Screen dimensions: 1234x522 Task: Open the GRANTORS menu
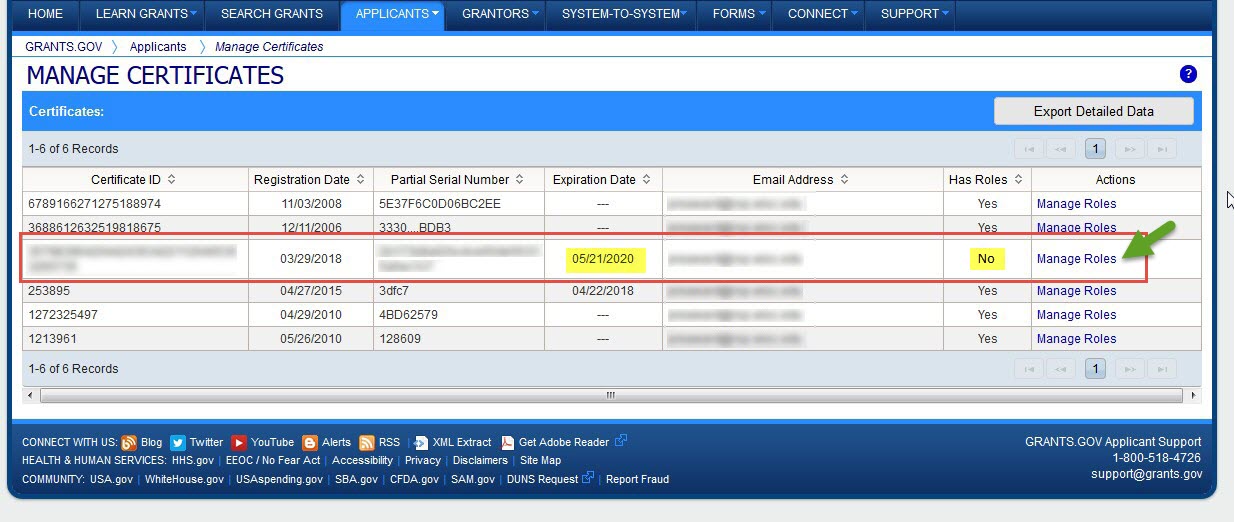click(496, 14)
